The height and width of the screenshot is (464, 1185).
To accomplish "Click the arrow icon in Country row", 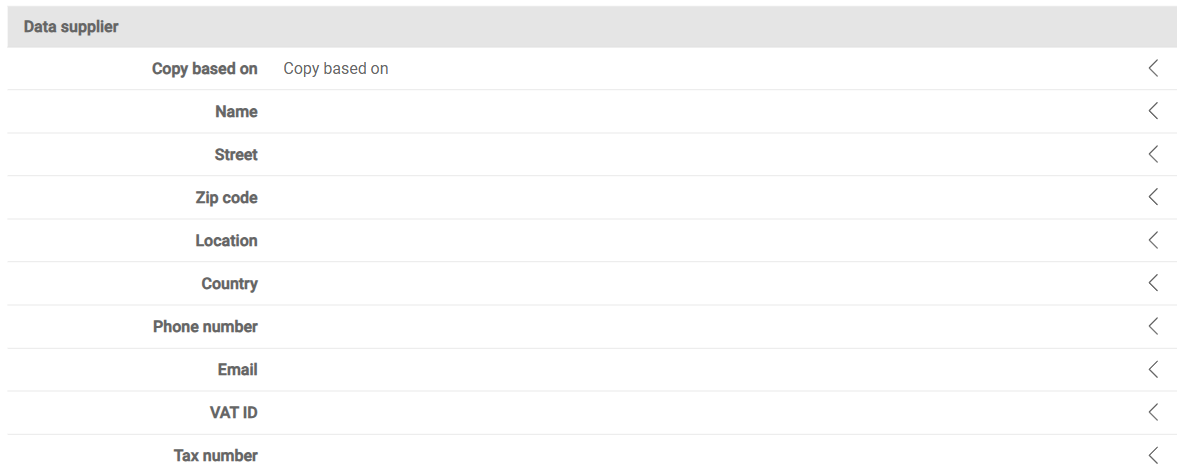I will (x=1153, y=283).
